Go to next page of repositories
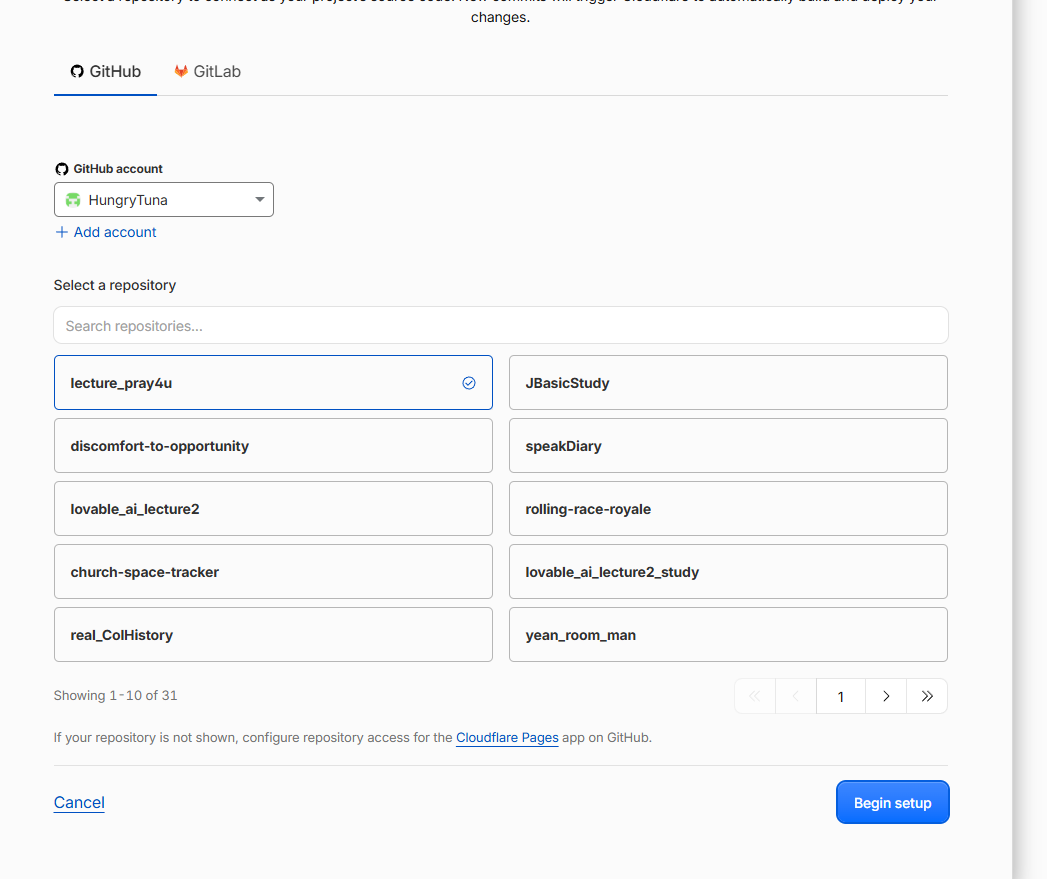 886,696
